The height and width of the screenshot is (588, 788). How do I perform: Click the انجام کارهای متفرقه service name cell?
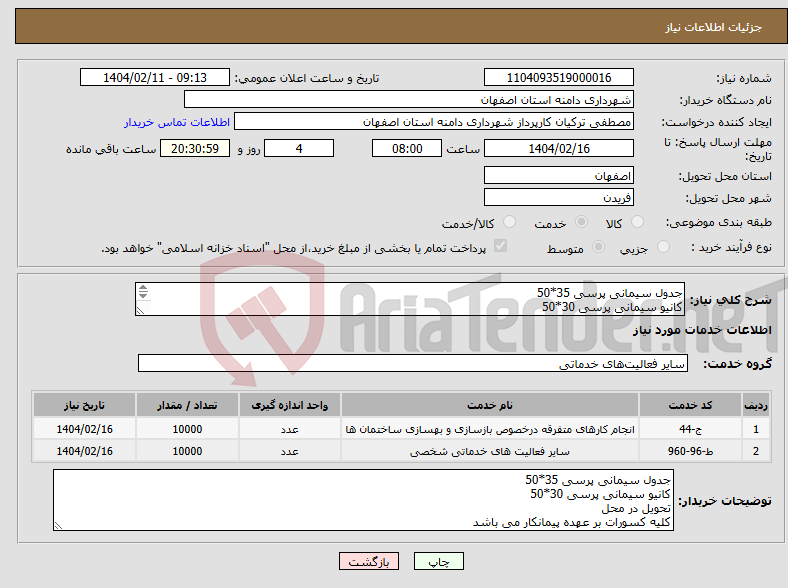489,429
